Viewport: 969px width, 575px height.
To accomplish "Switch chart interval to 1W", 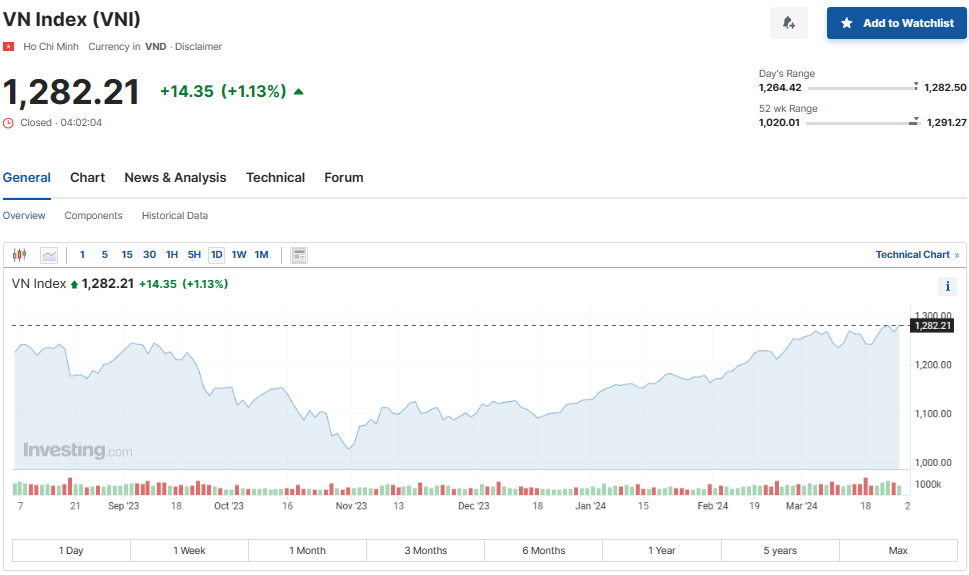I will [239, 255].
